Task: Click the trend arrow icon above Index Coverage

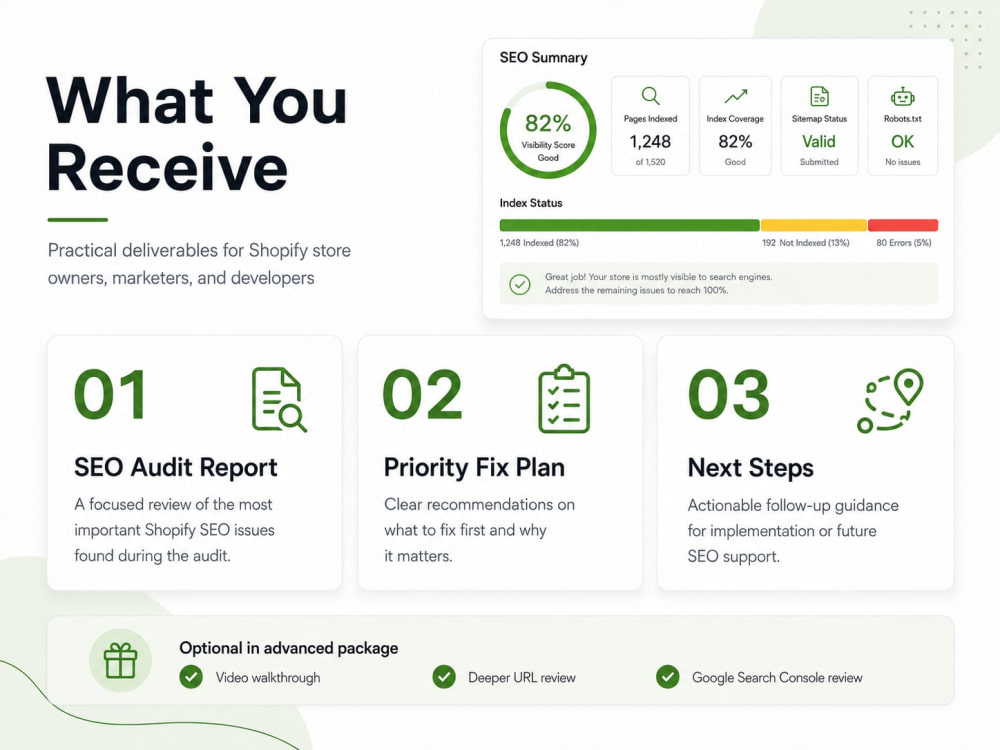Action: tap(735, 96)
